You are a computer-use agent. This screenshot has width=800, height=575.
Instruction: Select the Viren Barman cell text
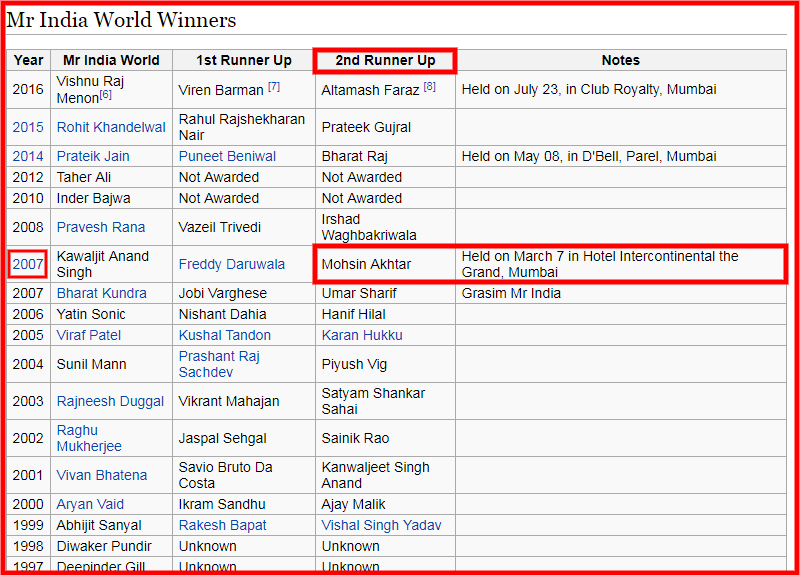click(x=221, y=90)
